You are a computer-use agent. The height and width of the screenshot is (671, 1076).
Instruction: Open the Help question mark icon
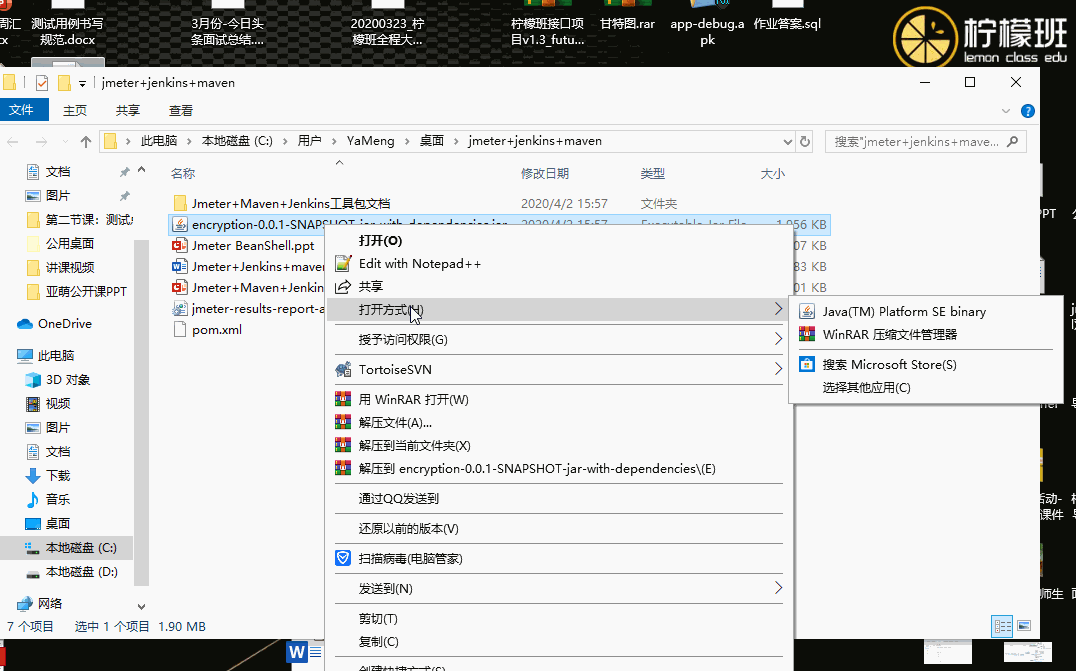click(1027, 111)
